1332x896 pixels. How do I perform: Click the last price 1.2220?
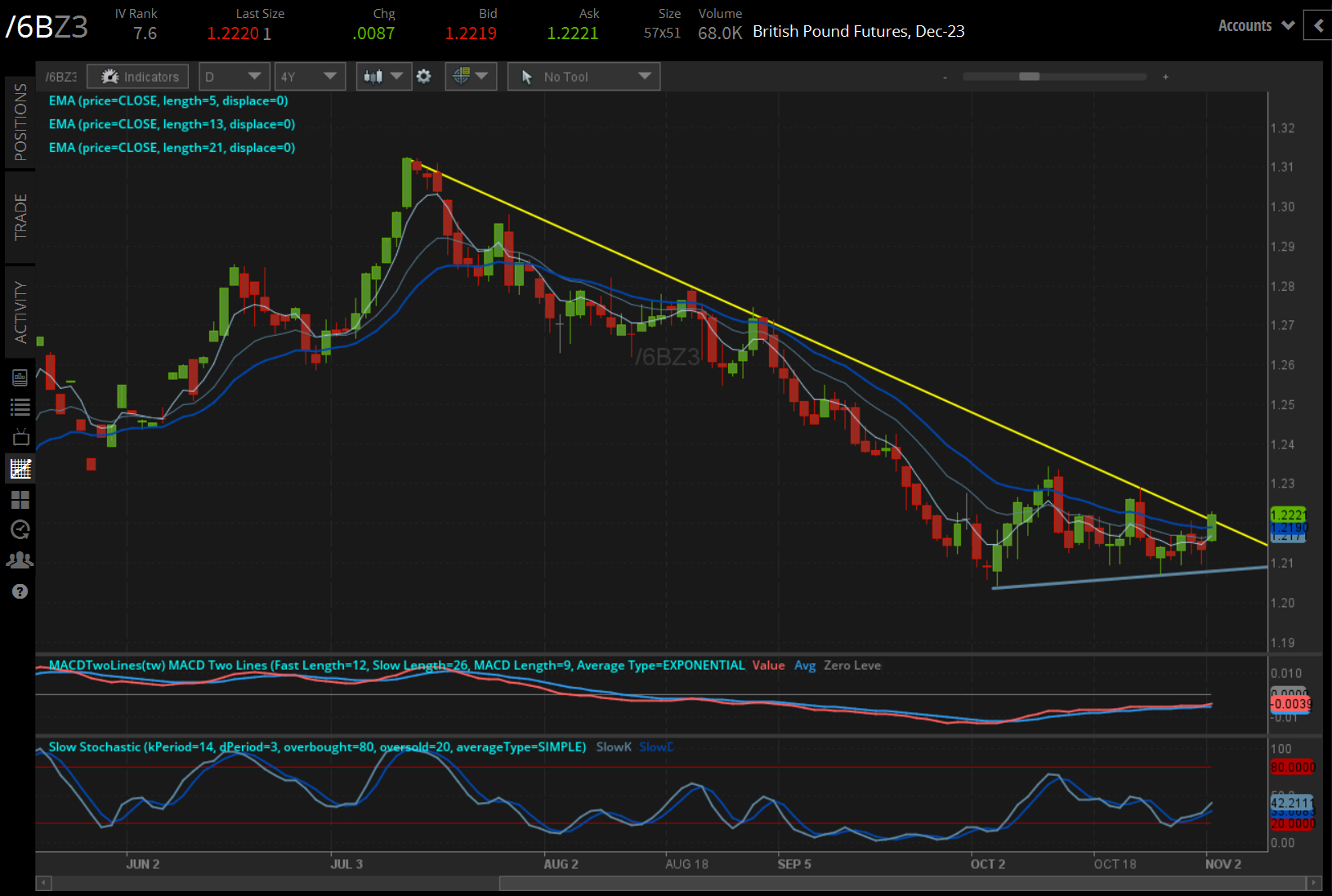(233, 33)
